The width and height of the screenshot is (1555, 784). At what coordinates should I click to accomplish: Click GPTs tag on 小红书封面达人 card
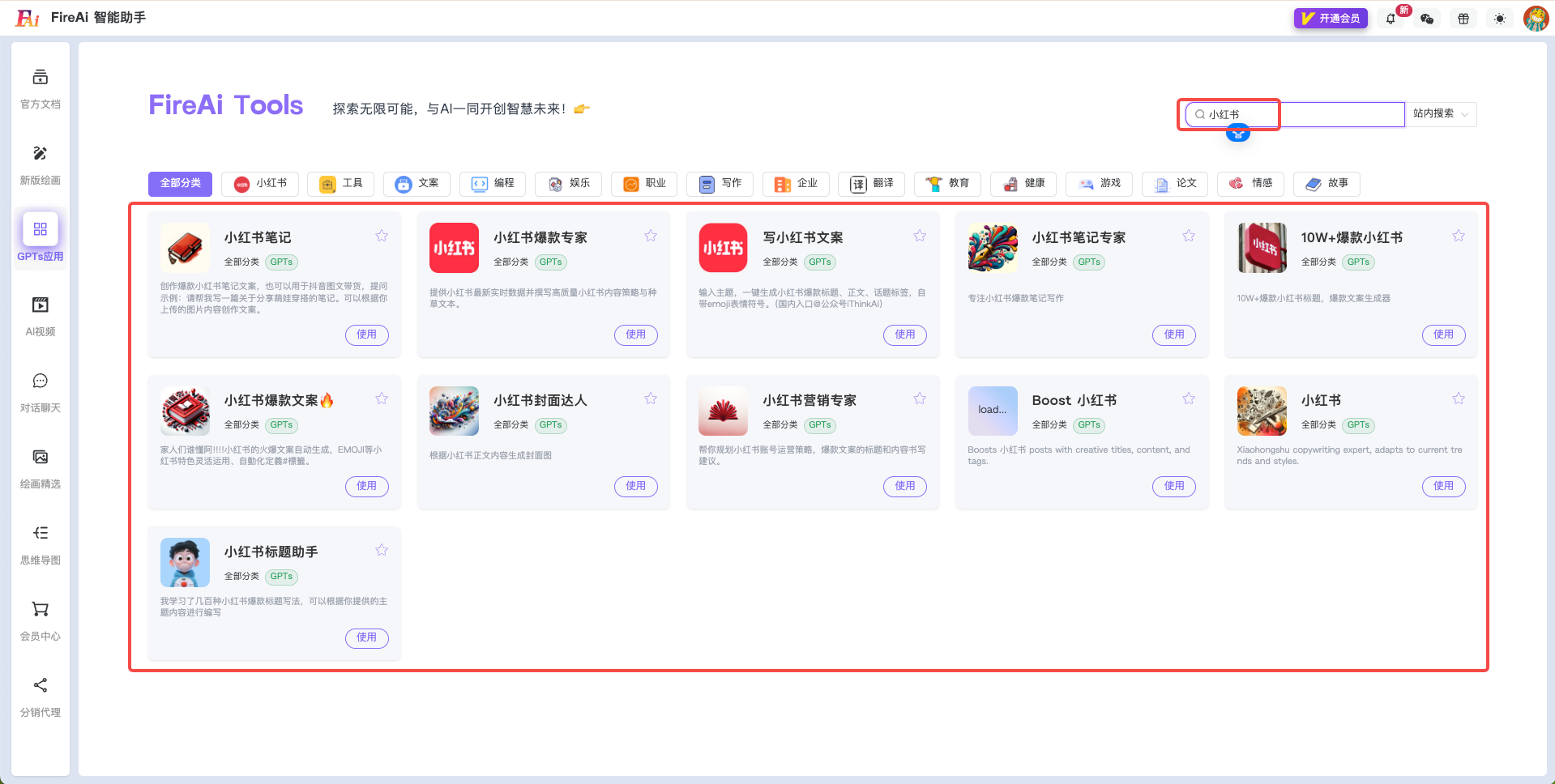click(551, 425)
